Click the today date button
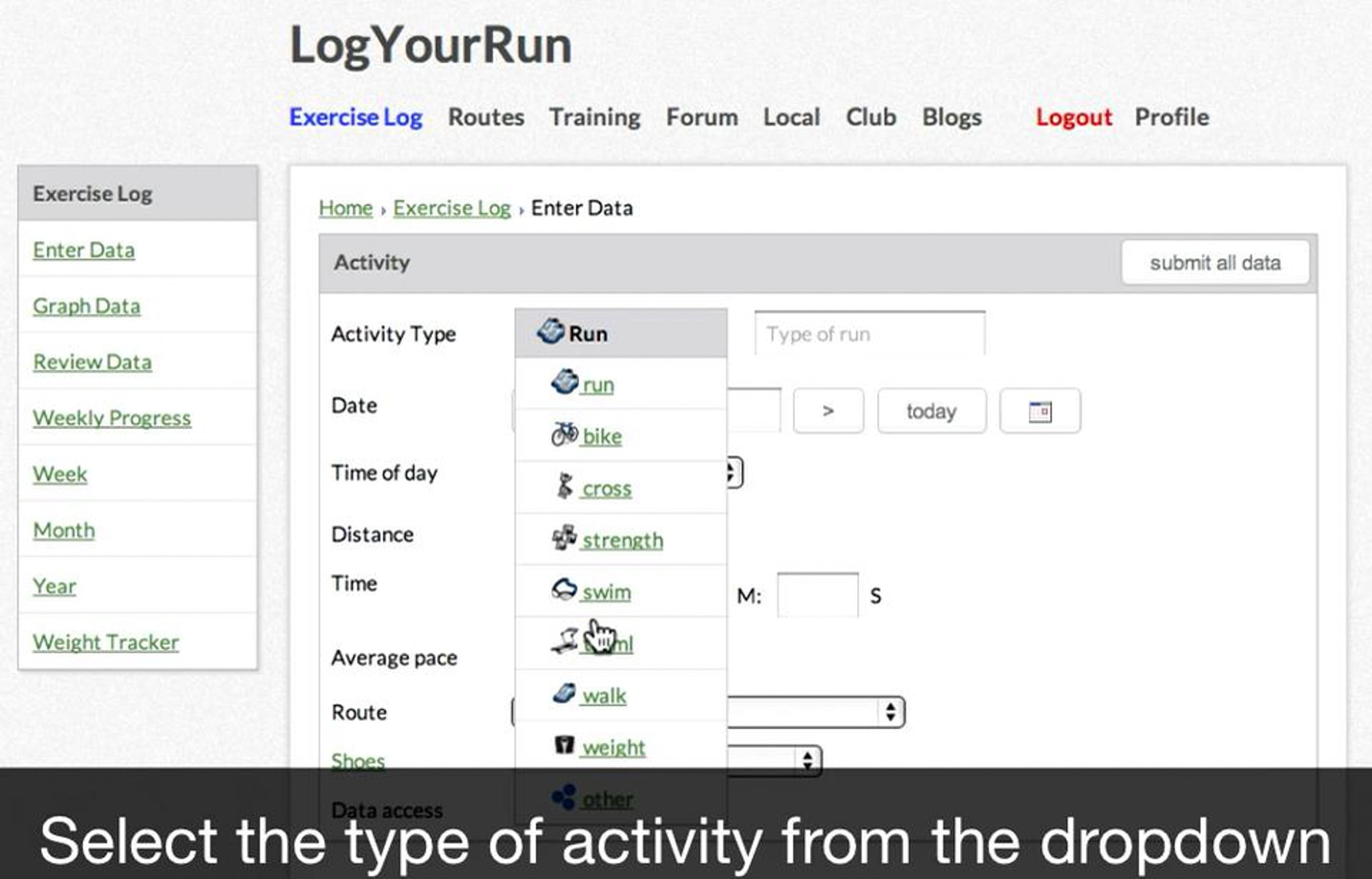The width and height of the screenshot is (1372, 879). coord(931,411)
